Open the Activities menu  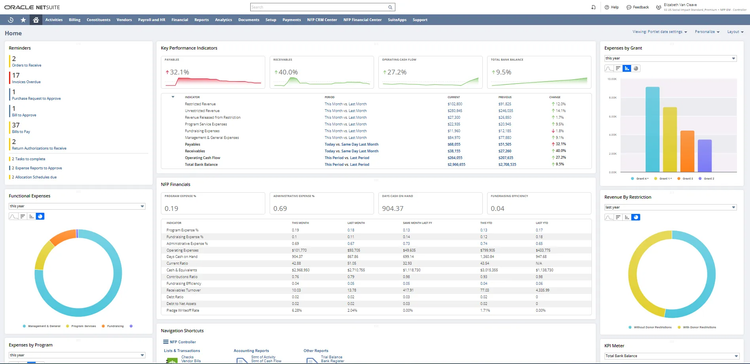pyautogui.click(x=54, y=20)
